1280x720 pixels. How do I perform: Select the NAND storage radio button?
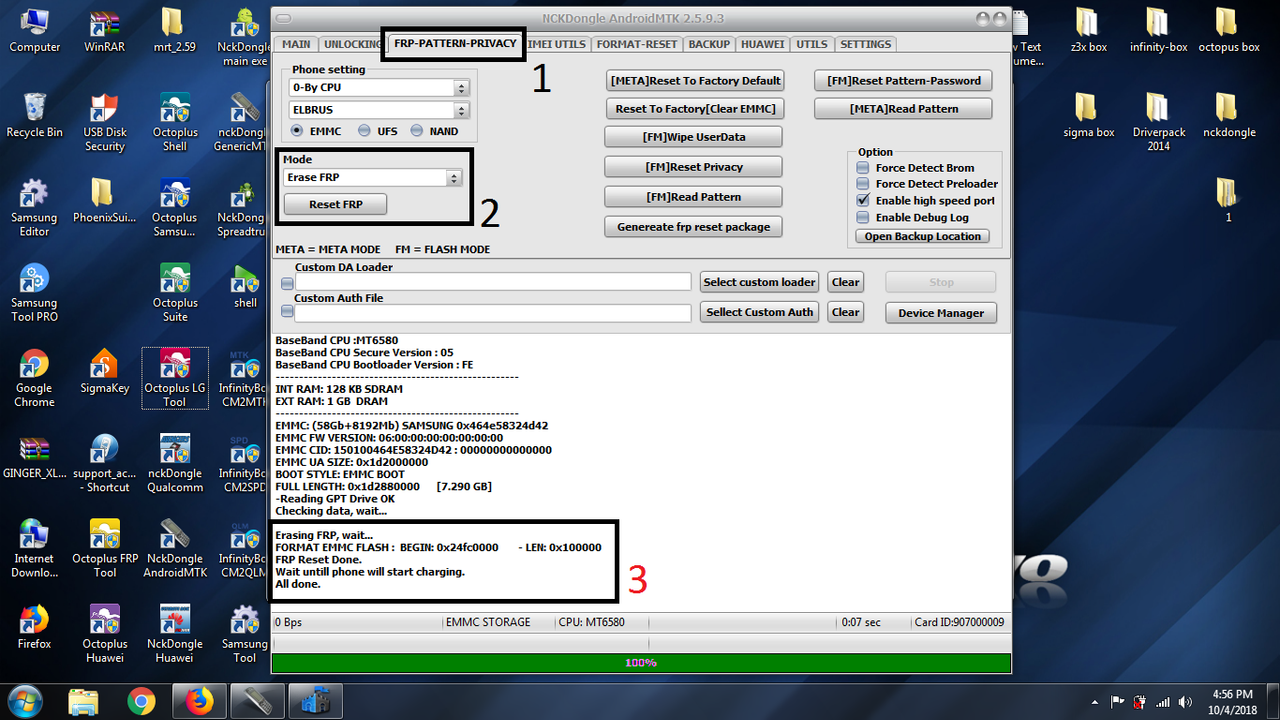417,131
